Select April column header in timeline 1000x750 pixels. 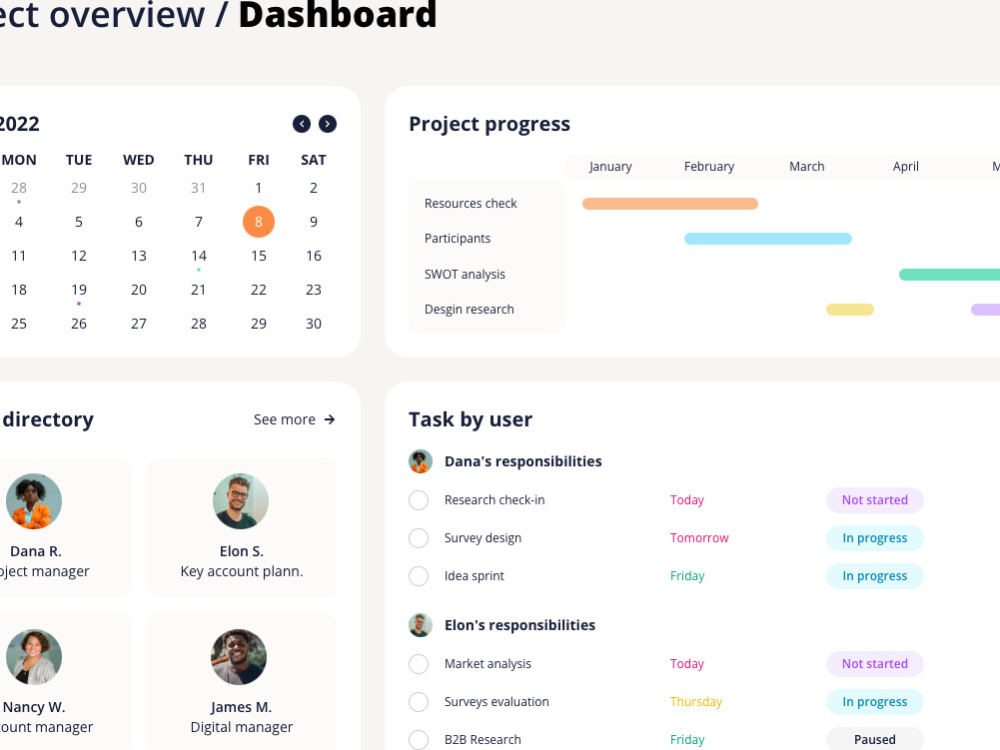(x=906, y=166)
